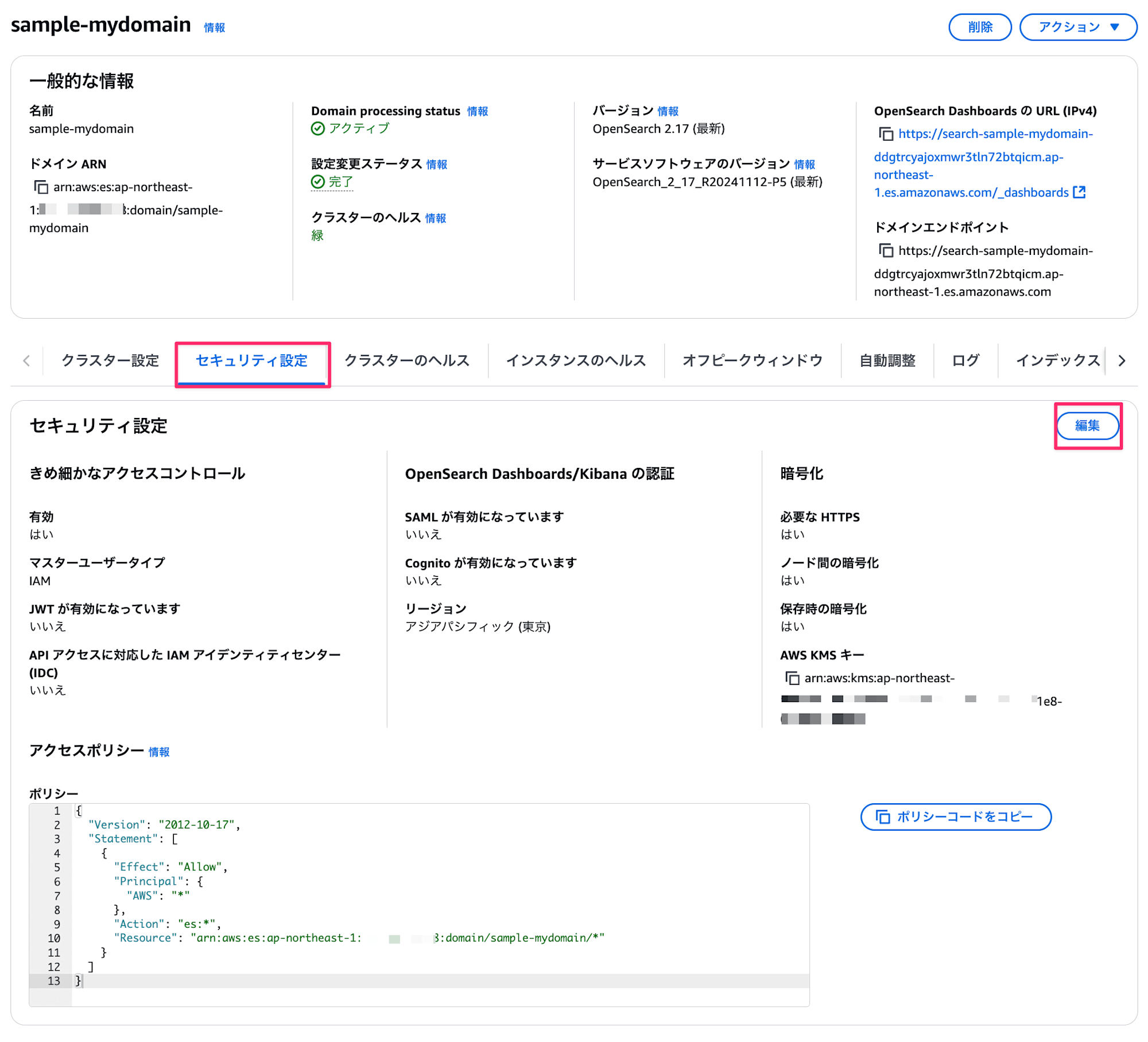This screenshot has width=1148, height=1042.
Task: Click the green check icon beside アクティブ
Action: (317, 129)
